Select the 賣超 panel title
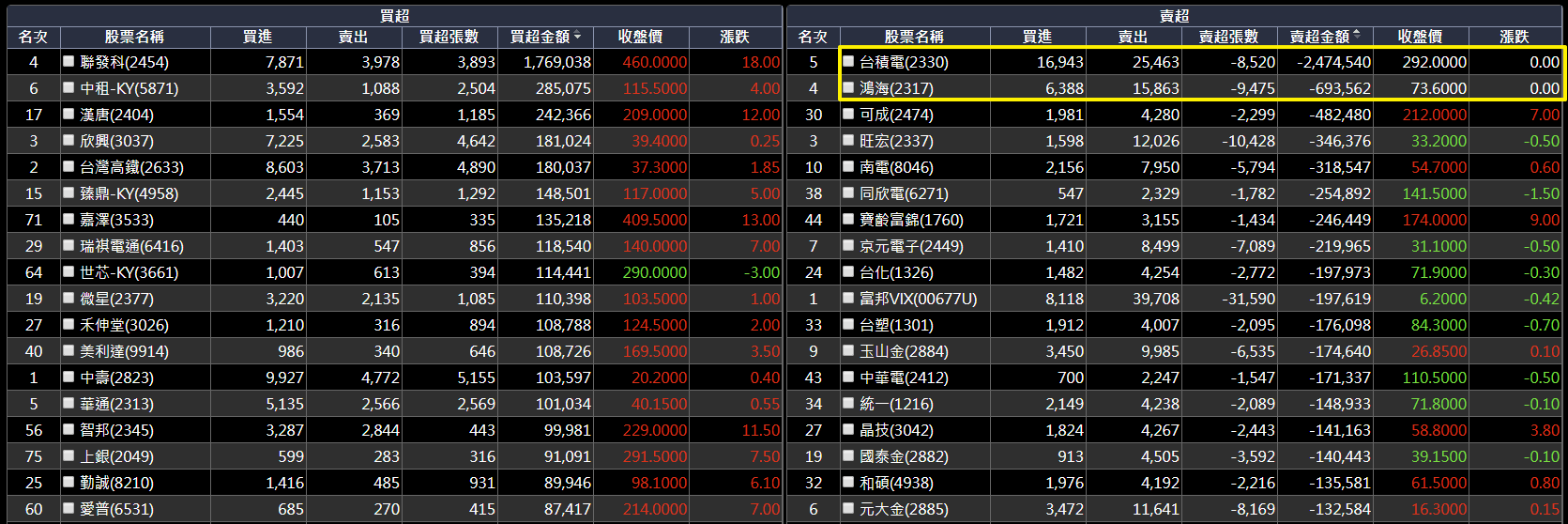1568x524 pixels. click(1175, 16)
